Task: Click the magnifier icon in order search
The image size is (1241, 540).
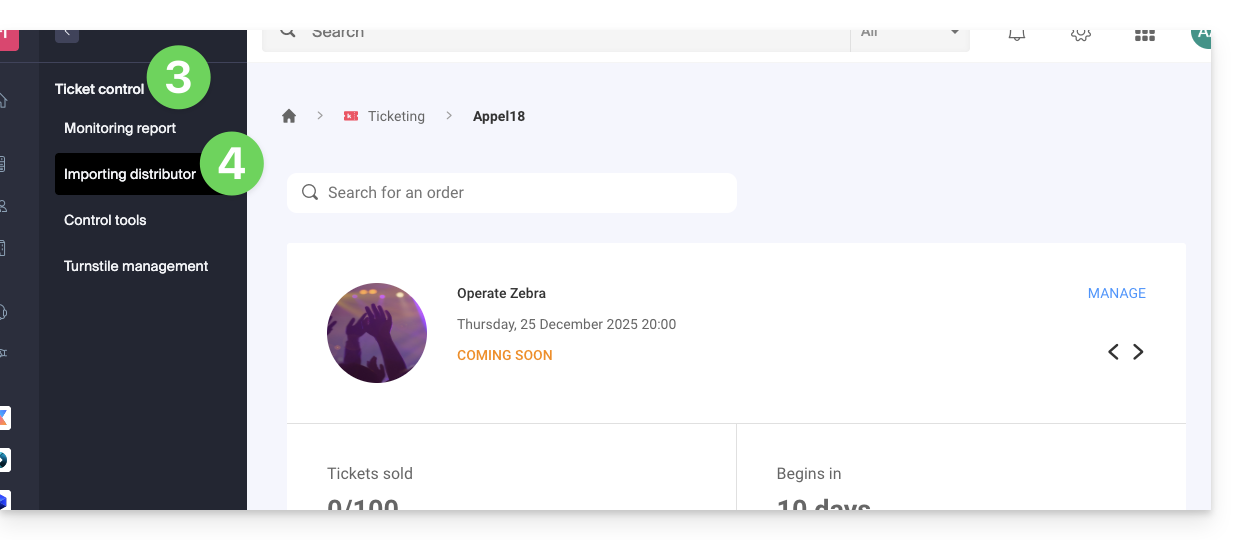Action: pyautogui.click(x=310, y=193)
